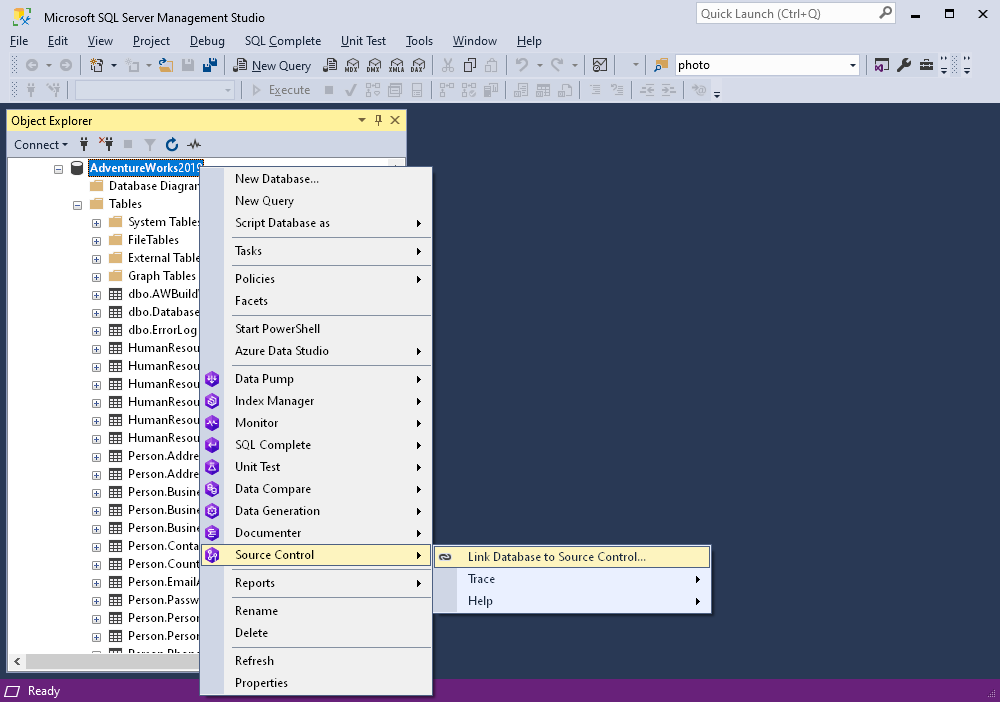Click the Navigate Backward icon
The width and height of the screenshot is (1000, 702).
click(32, 65)
